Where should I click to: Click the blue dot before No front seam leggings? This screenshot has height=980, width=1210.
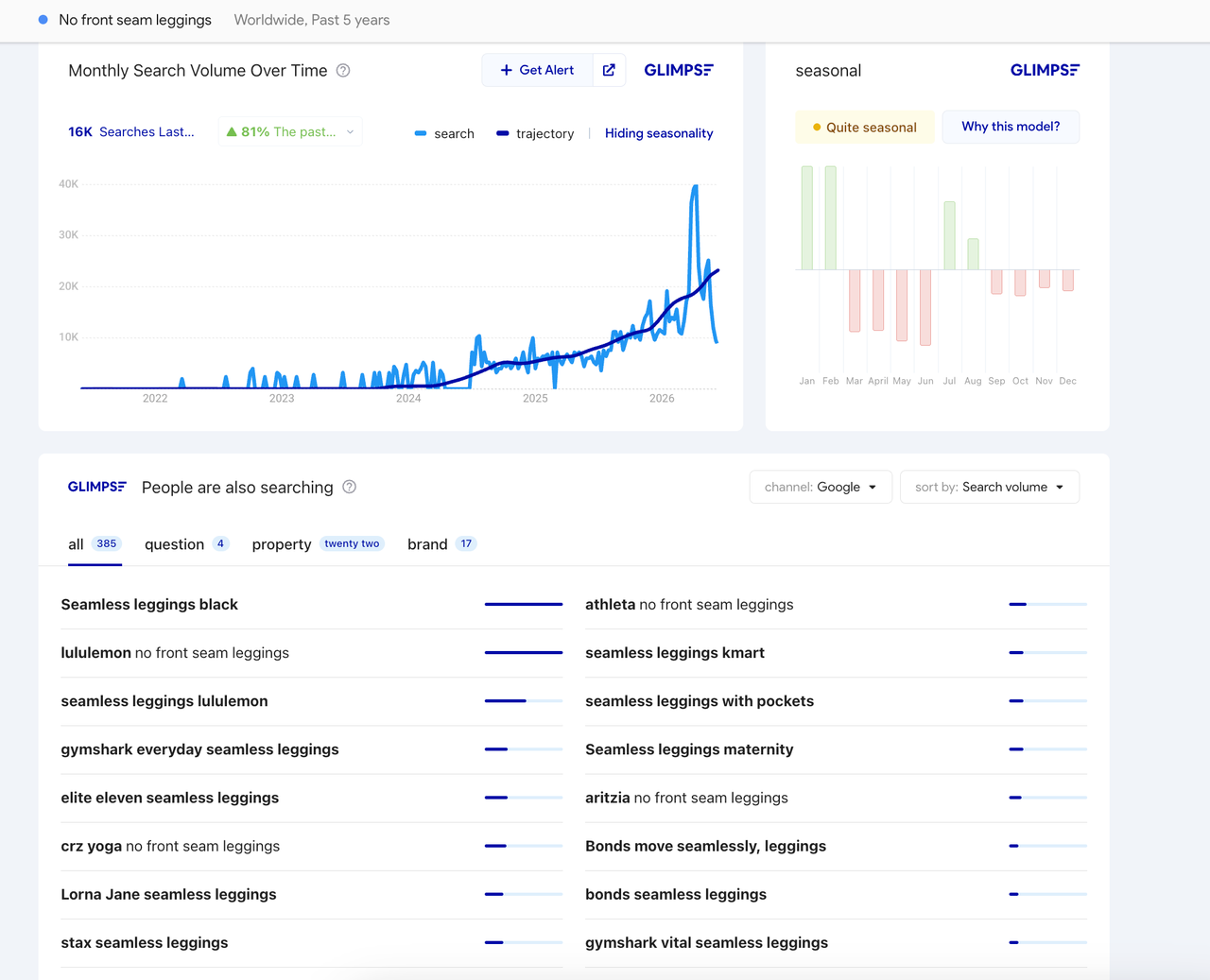coord(43,19)
